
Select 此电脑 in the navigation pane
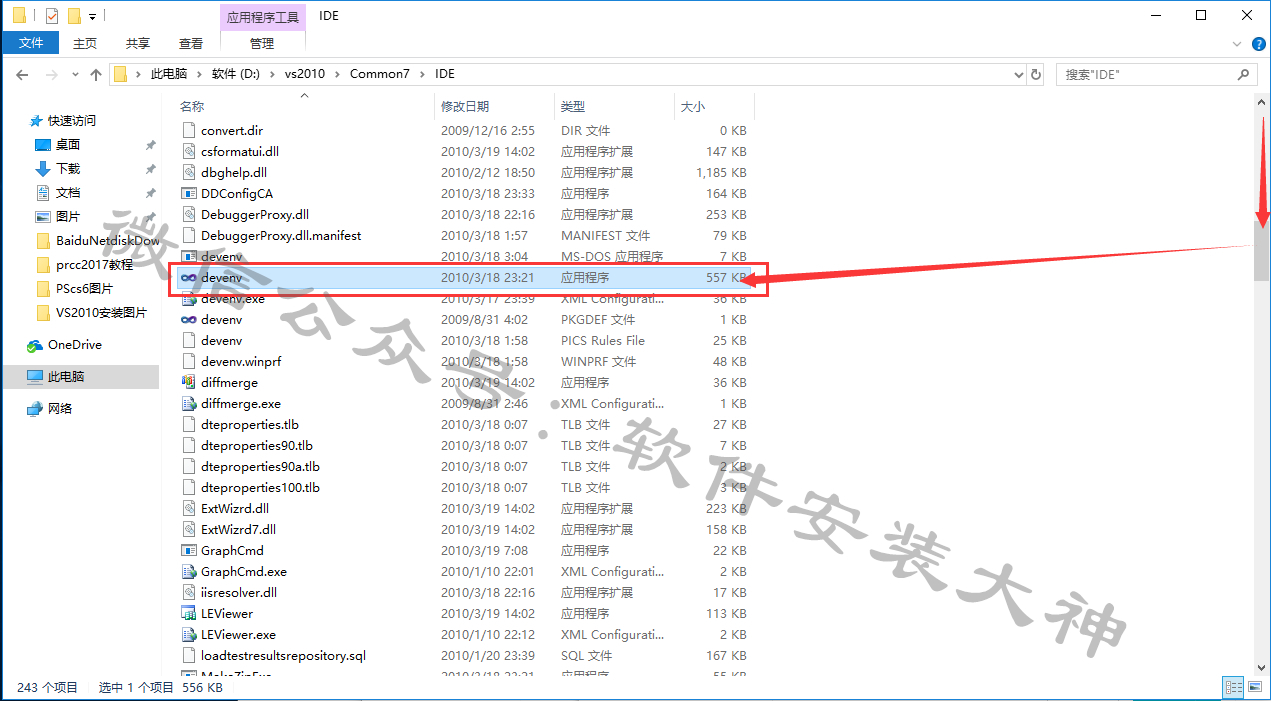coord(66,377)
